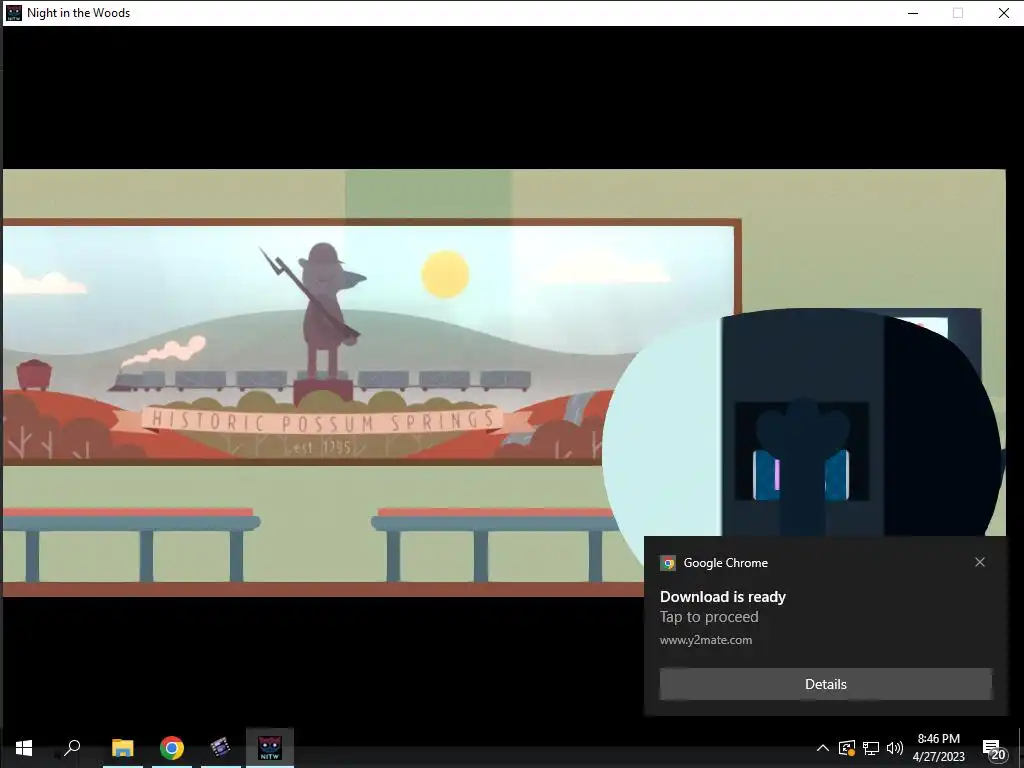Click the Details button in Chrome notification
This screenshot has height=768, width=1024.
point(825,684)
